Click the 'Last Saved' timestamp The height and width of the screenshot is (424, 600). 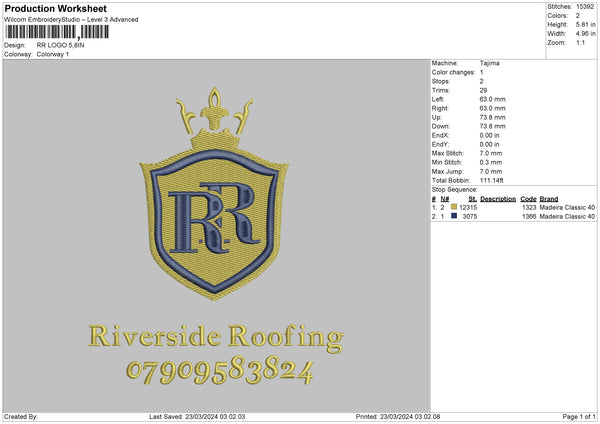click(x=197, y=416)
